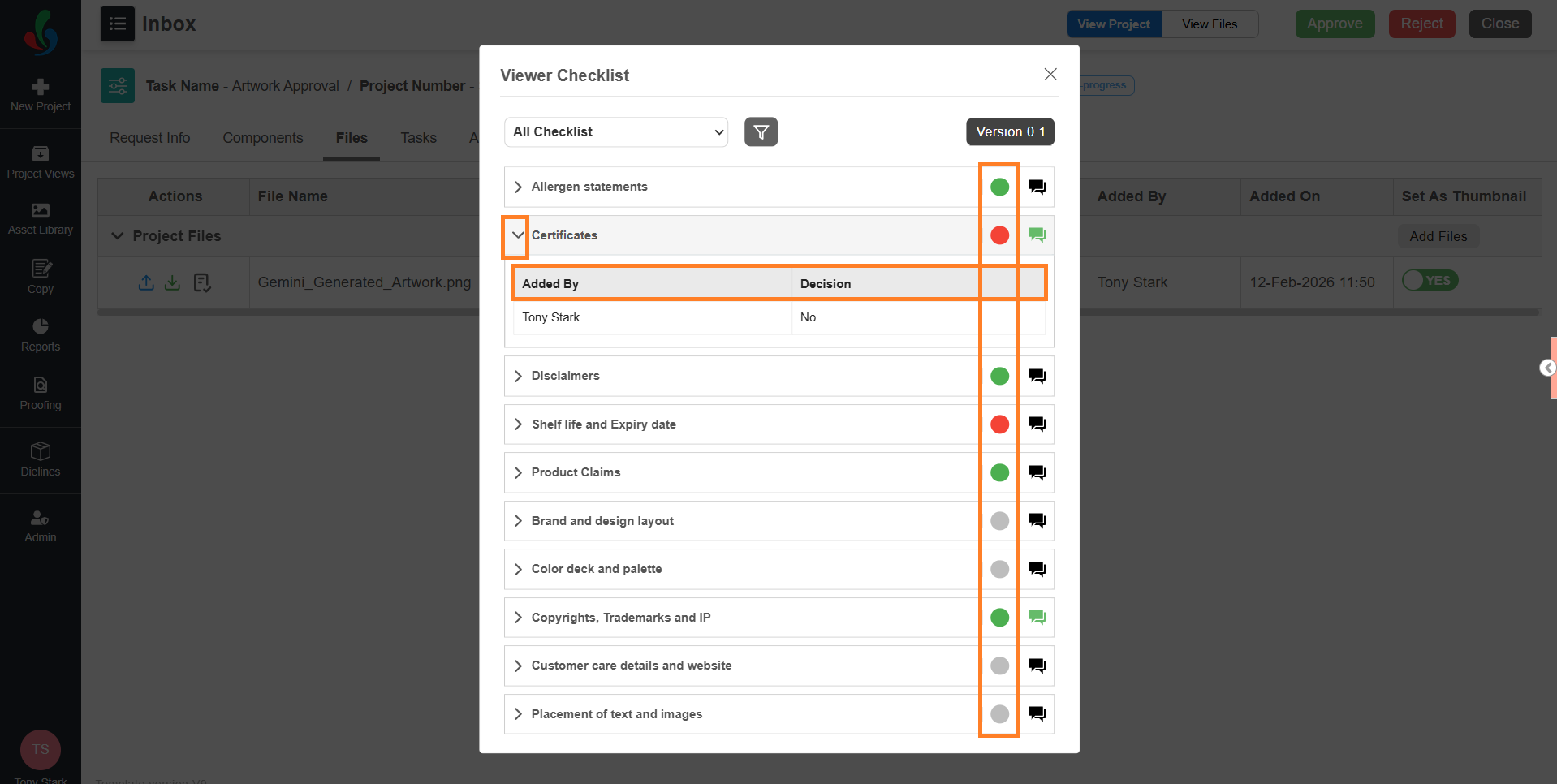Screen dimensions: 1557x784
Task: Open green comment icon for Certificates
Action: tap(1037, 235)
